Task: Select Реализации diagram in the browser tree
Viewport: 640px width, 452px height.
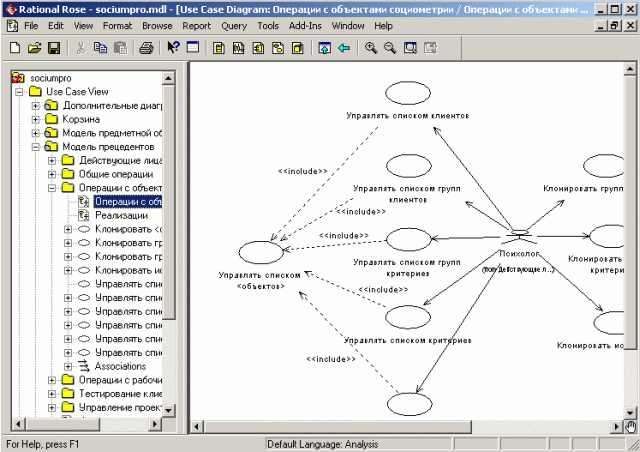Action: (x=120, y=215)
